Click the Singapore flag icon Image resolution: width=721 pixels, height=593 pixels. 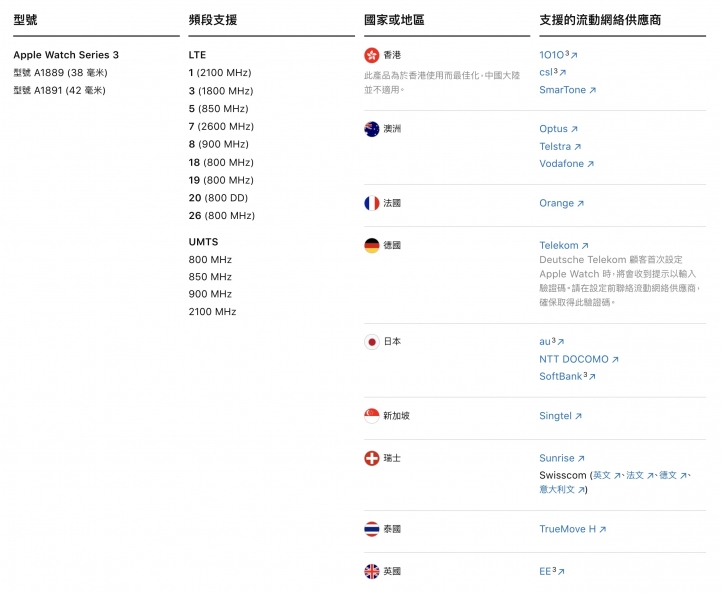pos(372,416)
